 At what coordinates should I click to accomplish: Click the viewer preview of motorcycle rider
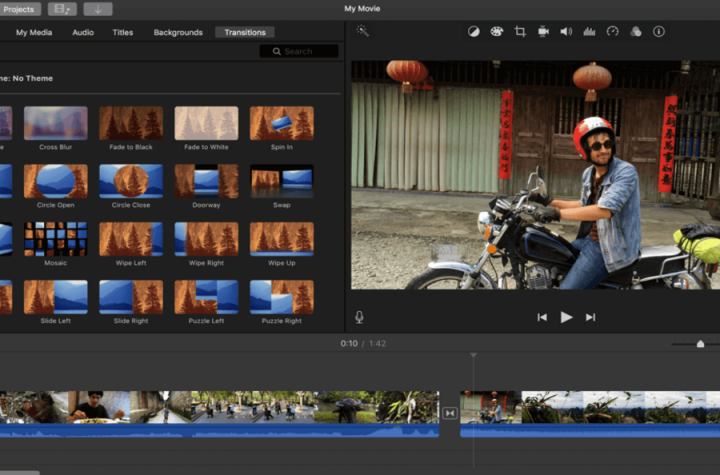point(535,175)
